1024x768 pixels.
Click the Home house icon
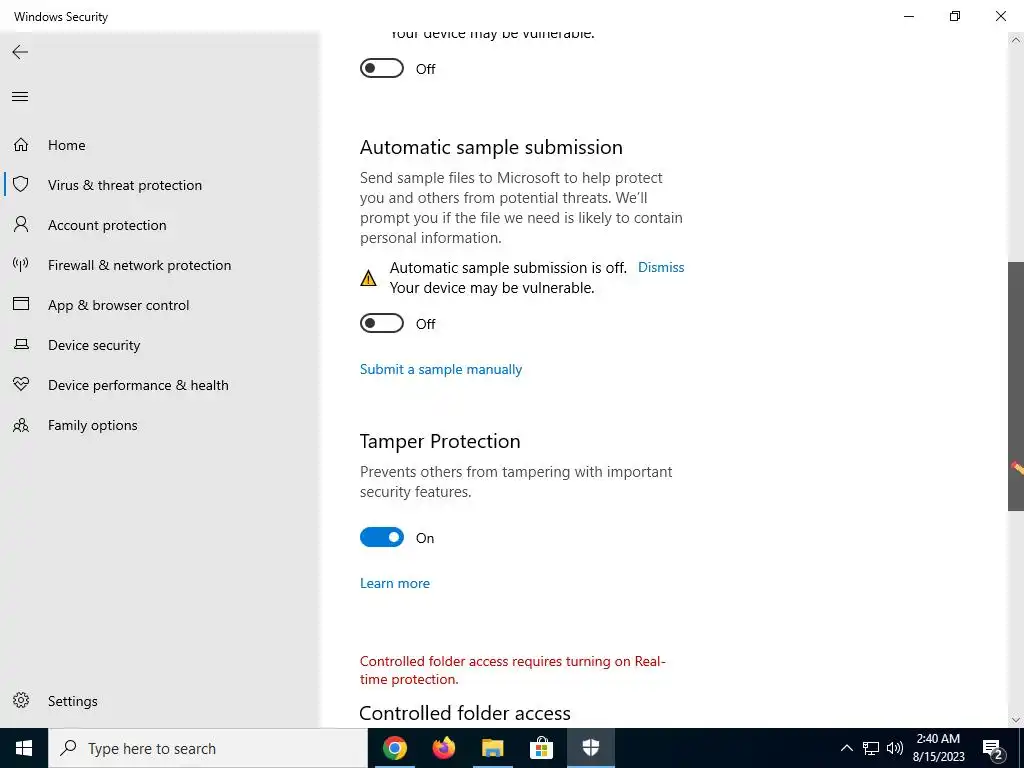pyautogui.click(x=21, y=144)
